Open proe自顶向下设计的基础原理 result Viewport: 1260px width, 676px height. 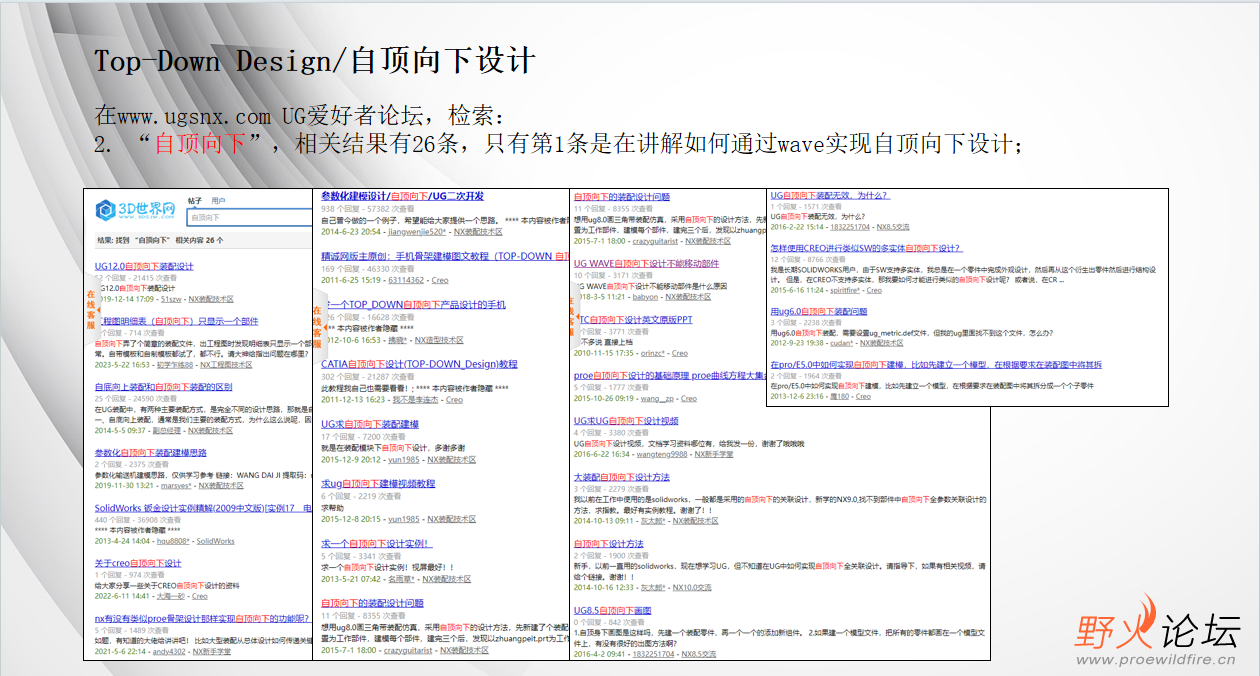pos(670,376)
